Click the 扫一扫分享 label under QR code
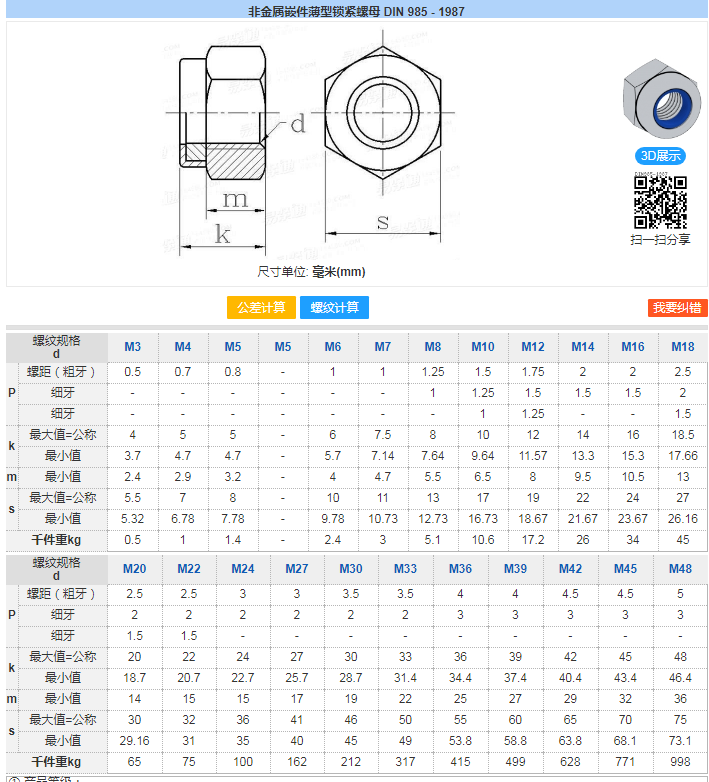The width and height of the screenshot is (709, 782). tap(660, 240)
